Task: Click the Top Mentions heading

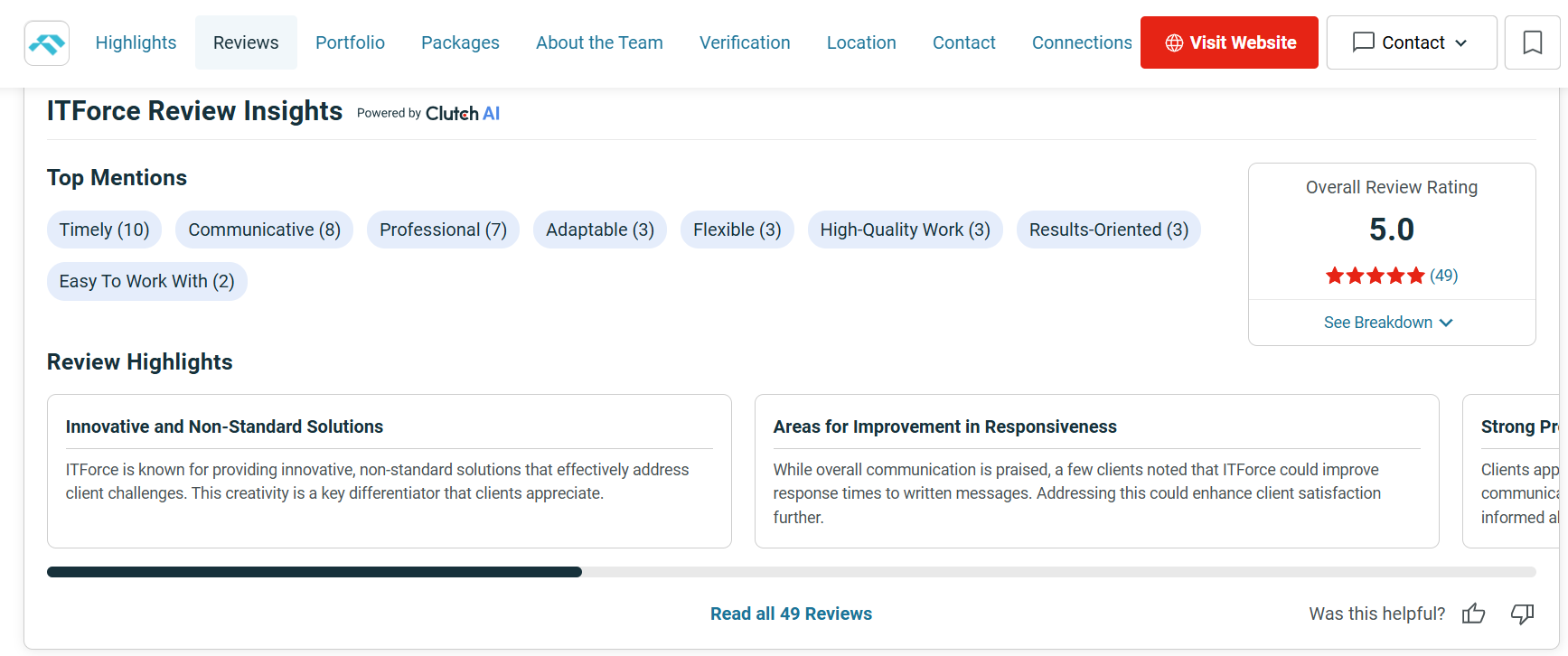Action: tap(117, 178)
